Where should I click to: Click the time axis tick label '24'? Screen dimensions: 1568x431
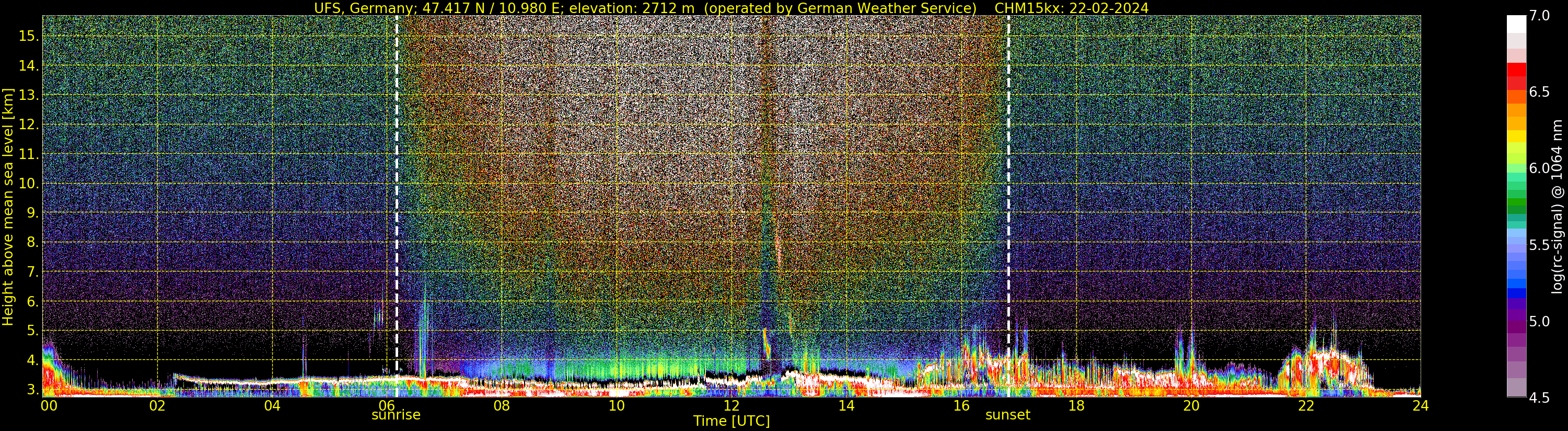(x=1420, y=406)
